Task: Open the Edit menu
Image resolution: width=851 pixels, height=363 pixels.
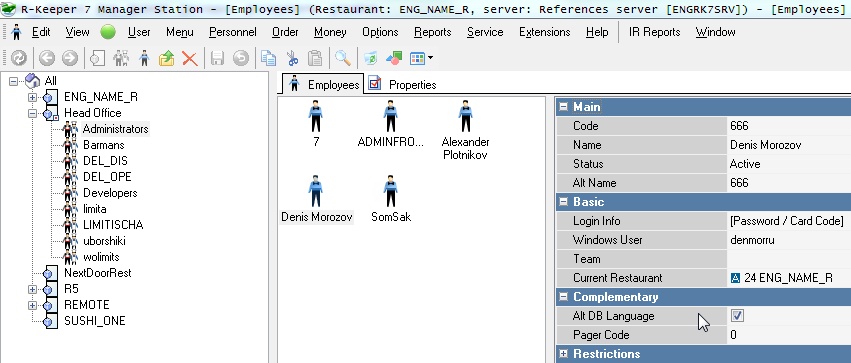Action: coord(41,32)
